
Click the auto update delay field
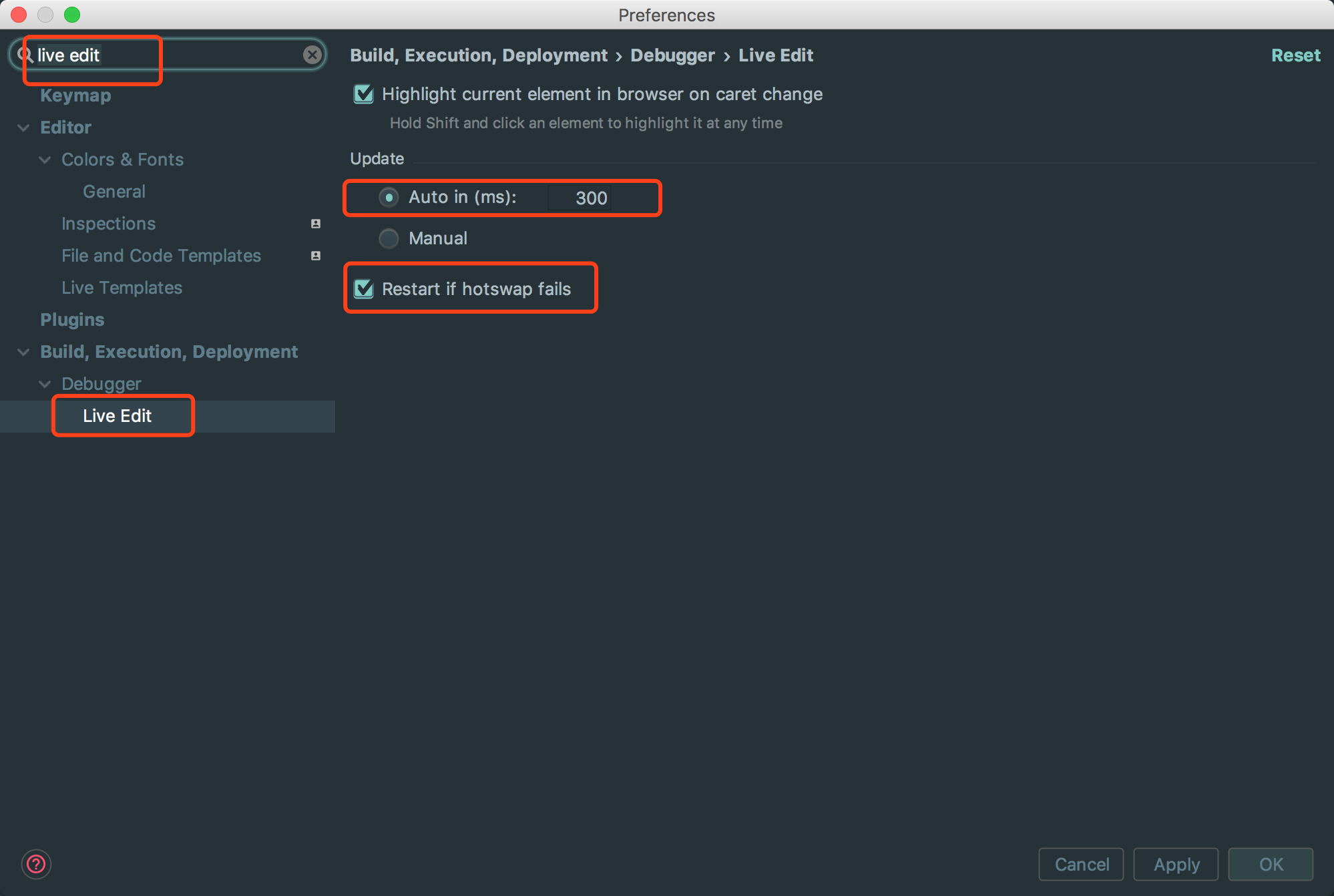(580, 198)
